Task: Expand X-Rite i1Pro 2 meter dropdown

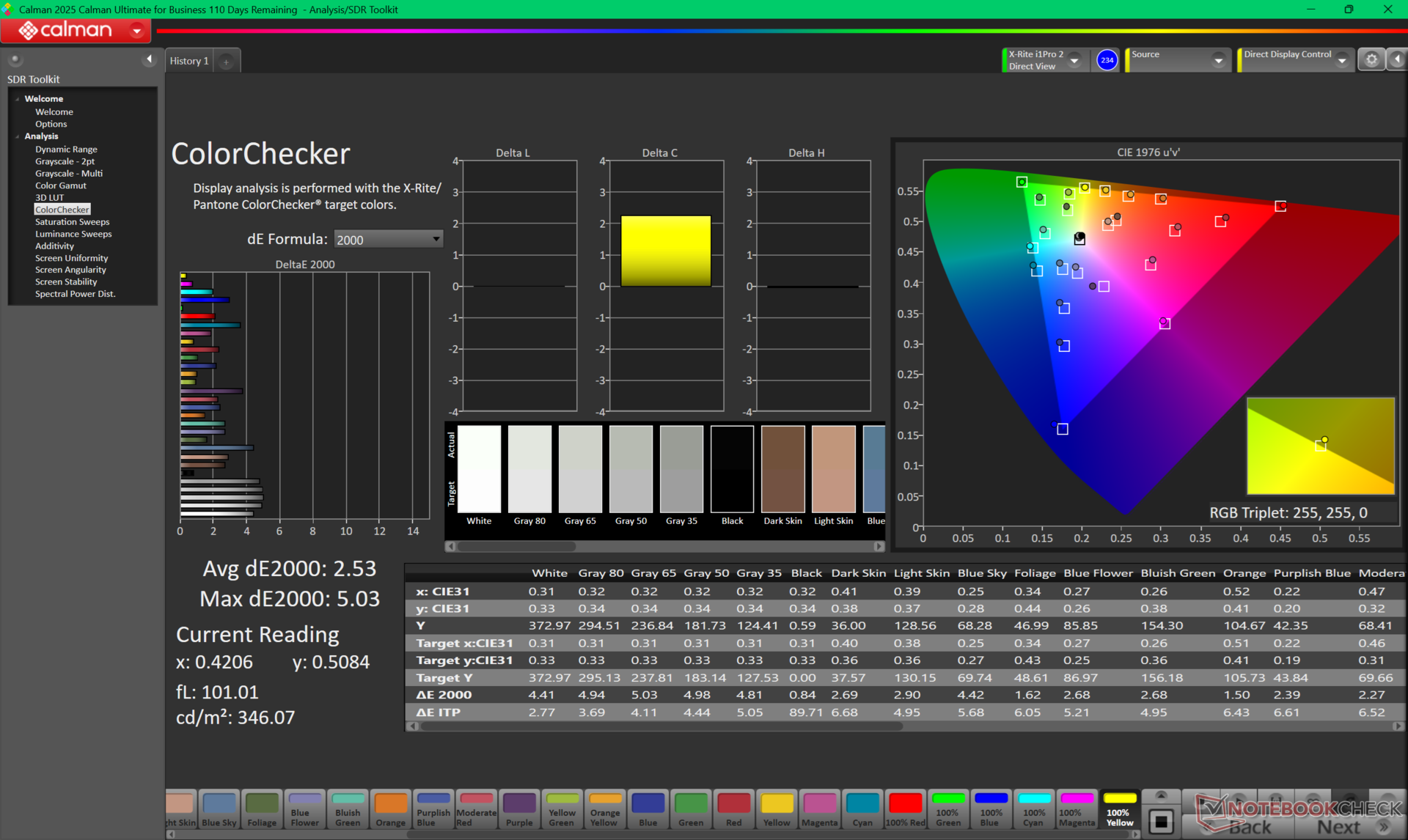Action: click(1074, 61)
